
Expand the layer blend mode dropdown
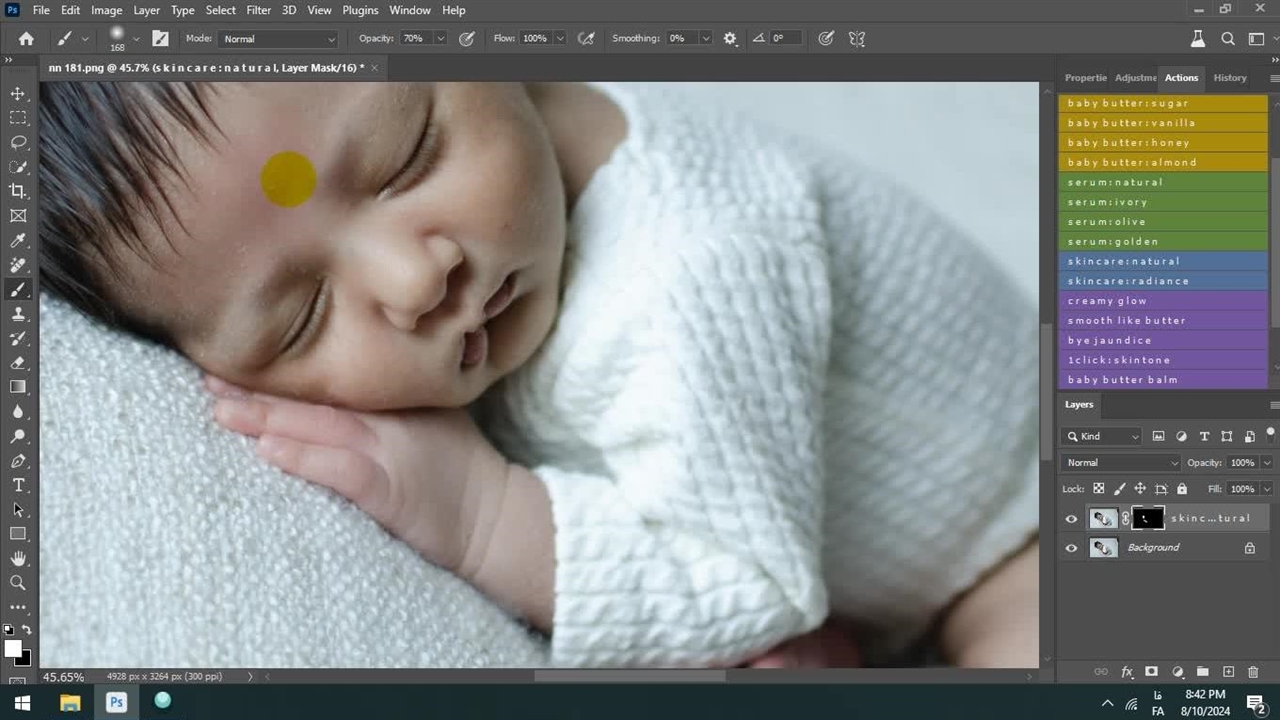point(1122,463)
